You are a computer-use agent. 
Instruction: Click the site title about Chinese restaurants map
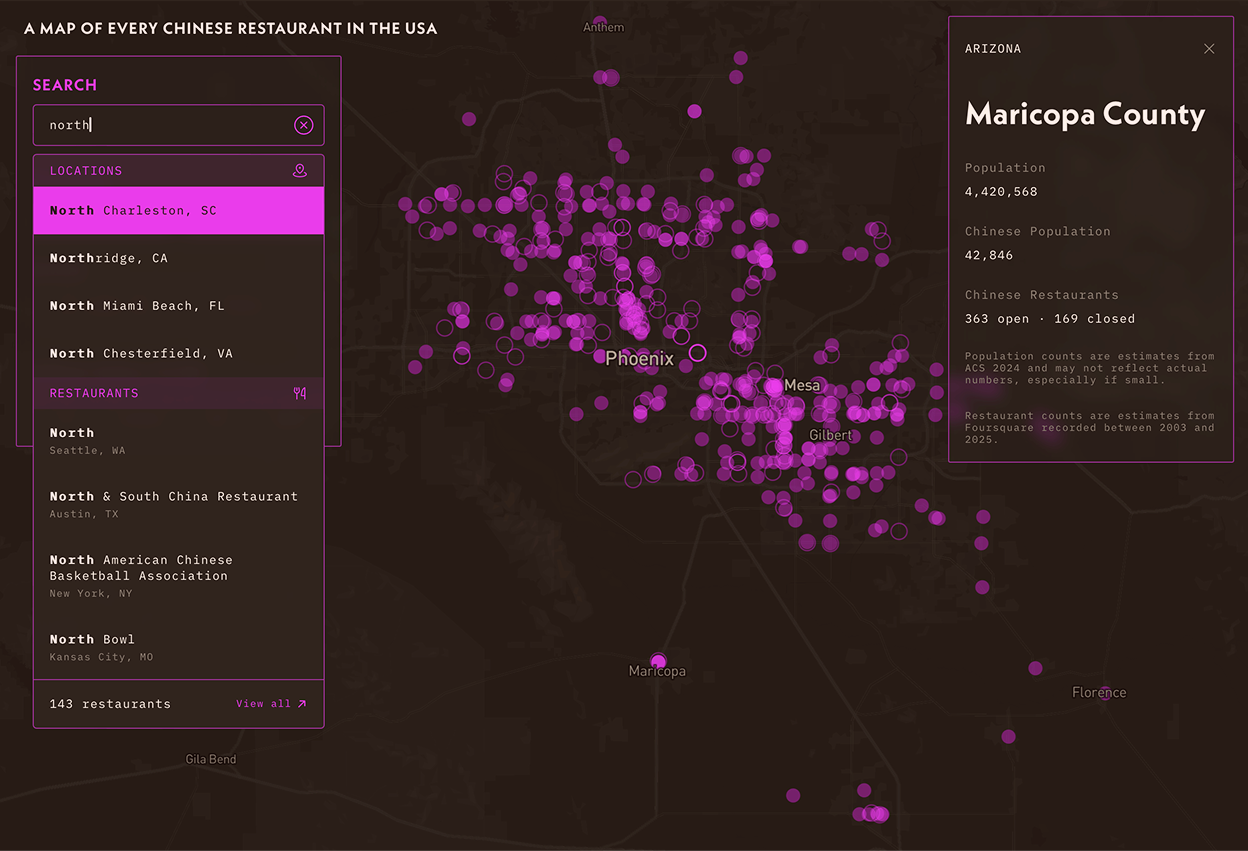(230, 28)
